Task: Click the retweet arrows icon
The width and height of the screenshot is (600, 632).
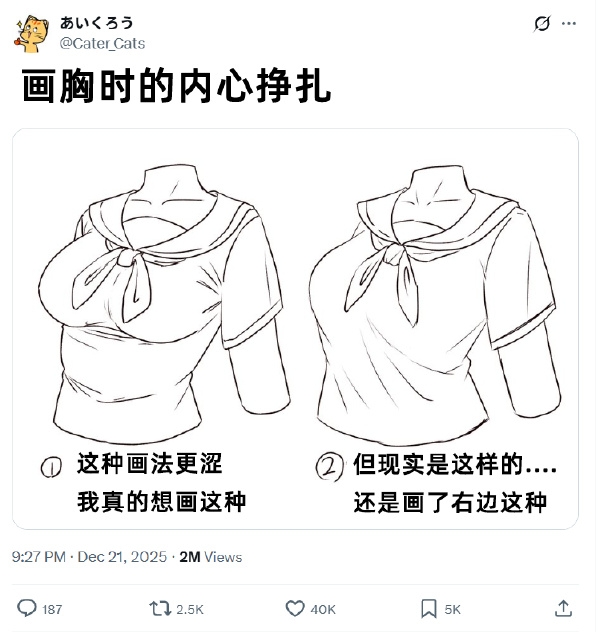Action: (160, 609)
